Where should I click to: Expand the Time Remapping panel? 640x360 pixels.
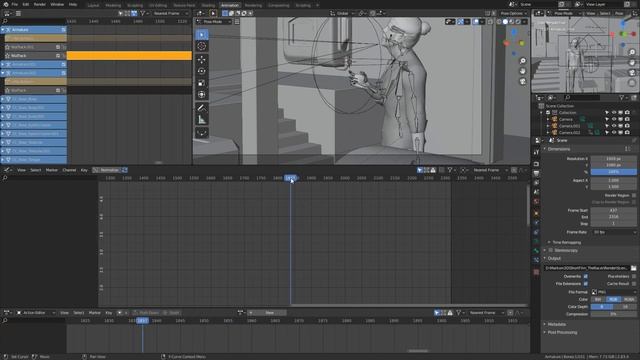click(566, 242)
